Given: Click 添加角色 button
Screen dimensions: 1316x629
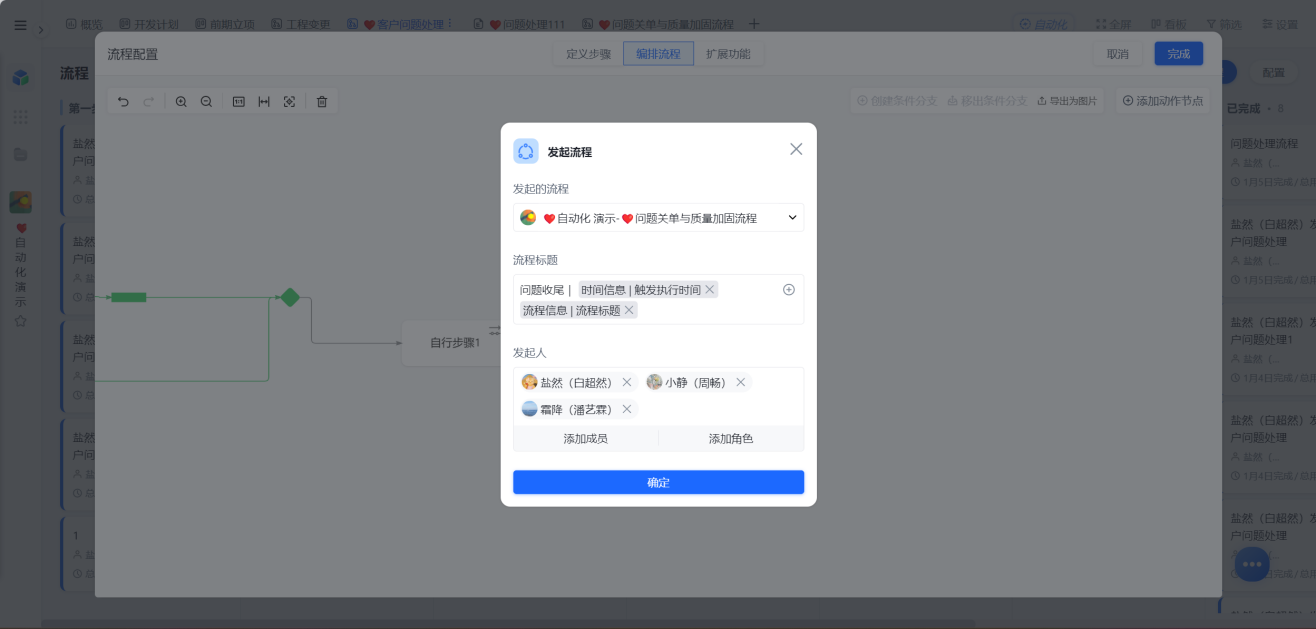Looking at the screenshot, I should pos(731,439).
